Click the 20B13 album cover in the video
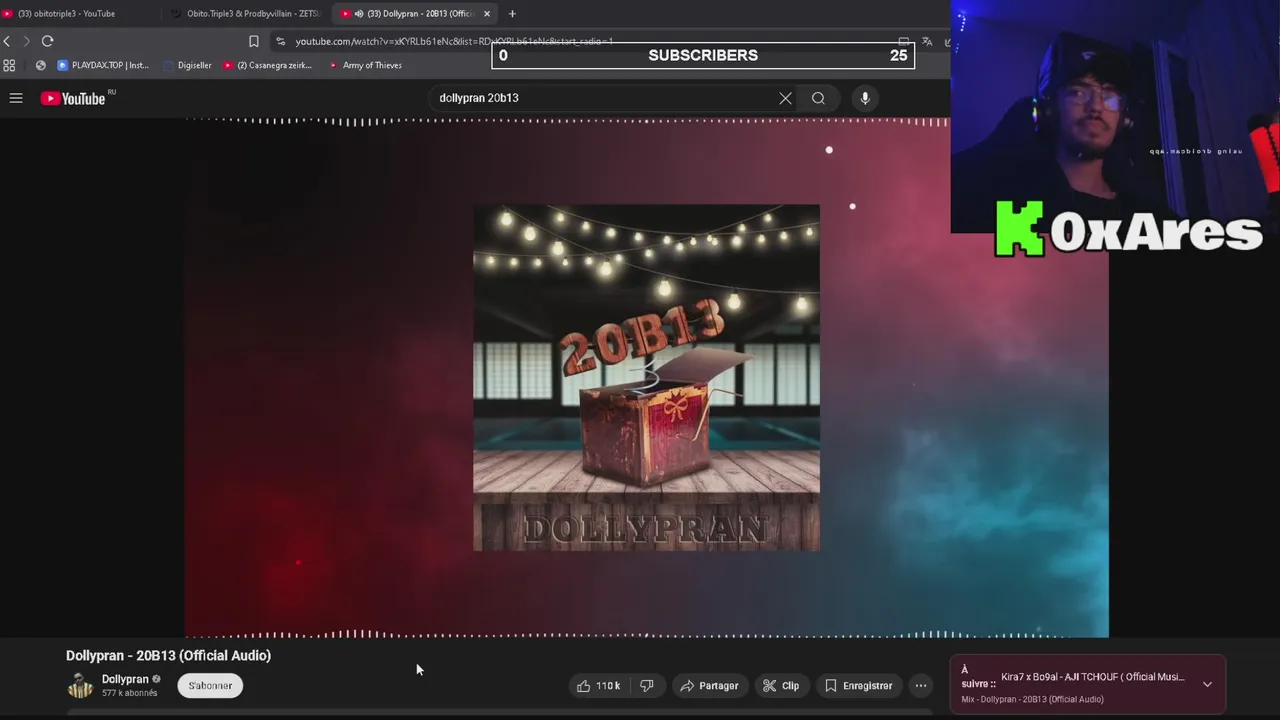Image resolution: width=1280 pixels, height=720 pixels. click(x=646, y=378)
